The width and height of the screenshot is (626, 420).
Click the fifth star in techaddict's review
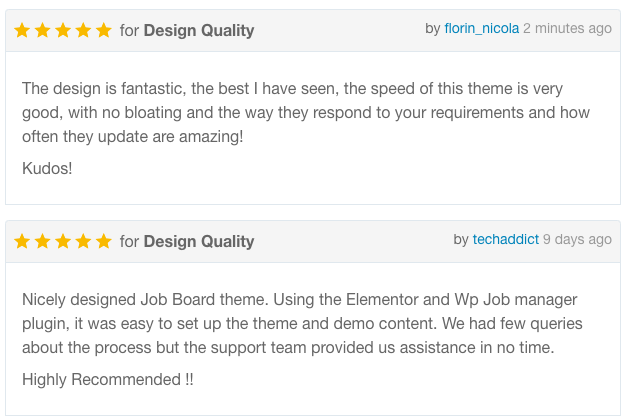tap(104, 241)
